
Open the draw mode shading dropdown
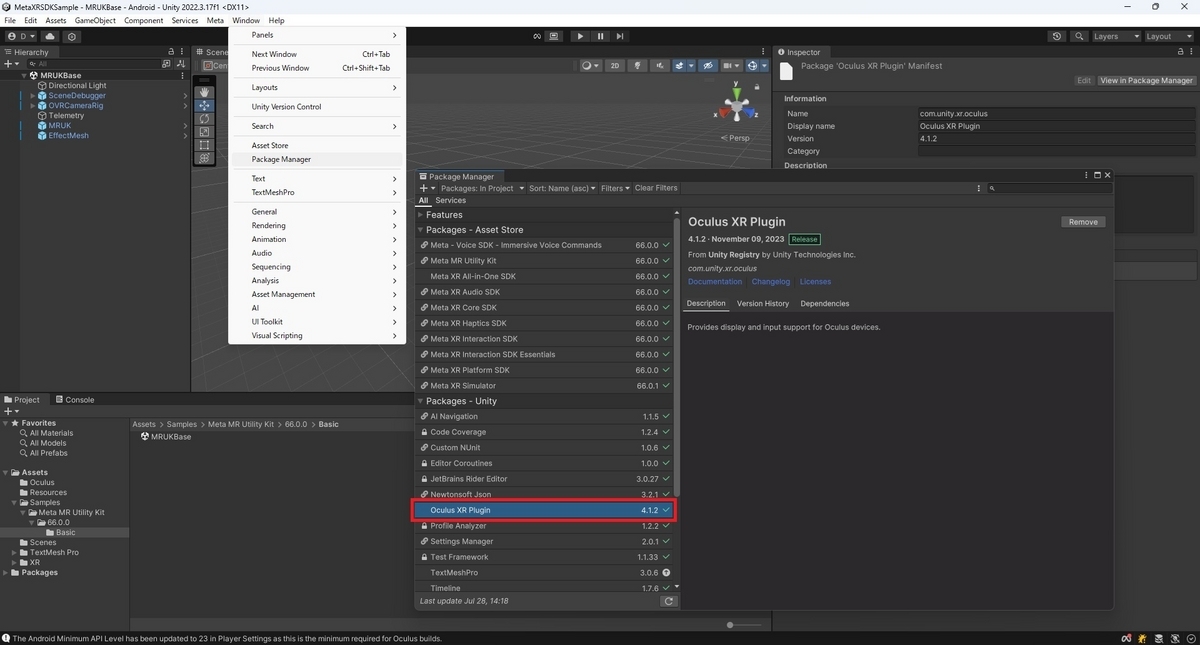pyautogui.click(x=591, y=66)
